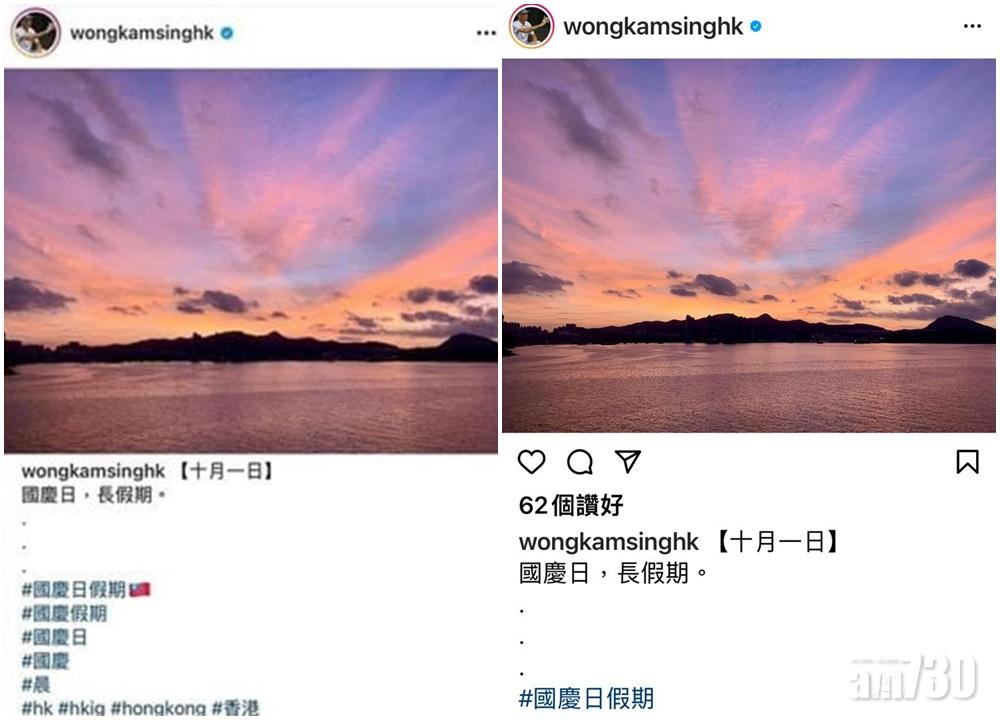Tap the sunset photo on right post
The height and width of the screenshot is (720, 1000).
(749, 246)
